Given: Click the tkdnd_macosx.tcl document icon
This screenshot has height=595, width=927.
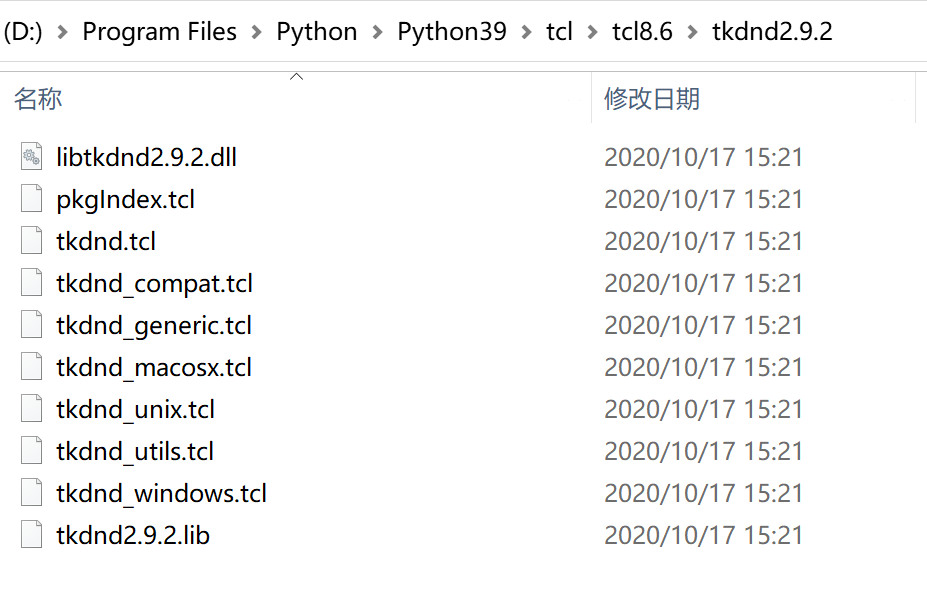Looking at the screenshot, I should (30, 366).
